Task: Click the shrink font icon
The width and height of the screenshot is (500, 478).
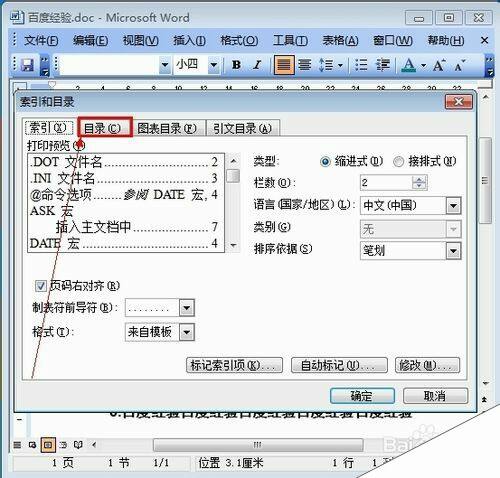Action: [459, 65]
